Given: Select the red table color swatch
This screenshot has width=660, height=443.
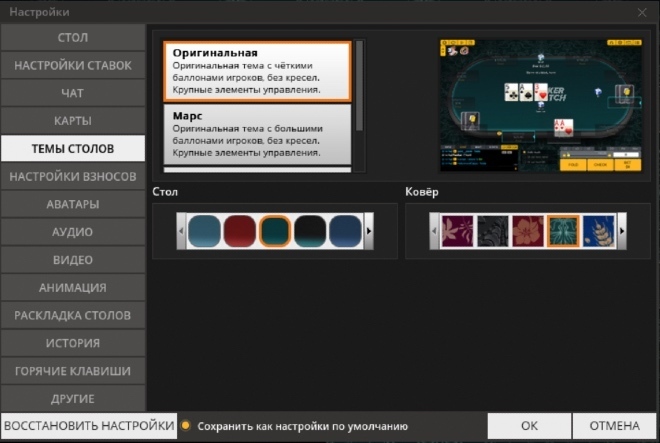Looking at the screenshot, I should click(x=240, y=232).
